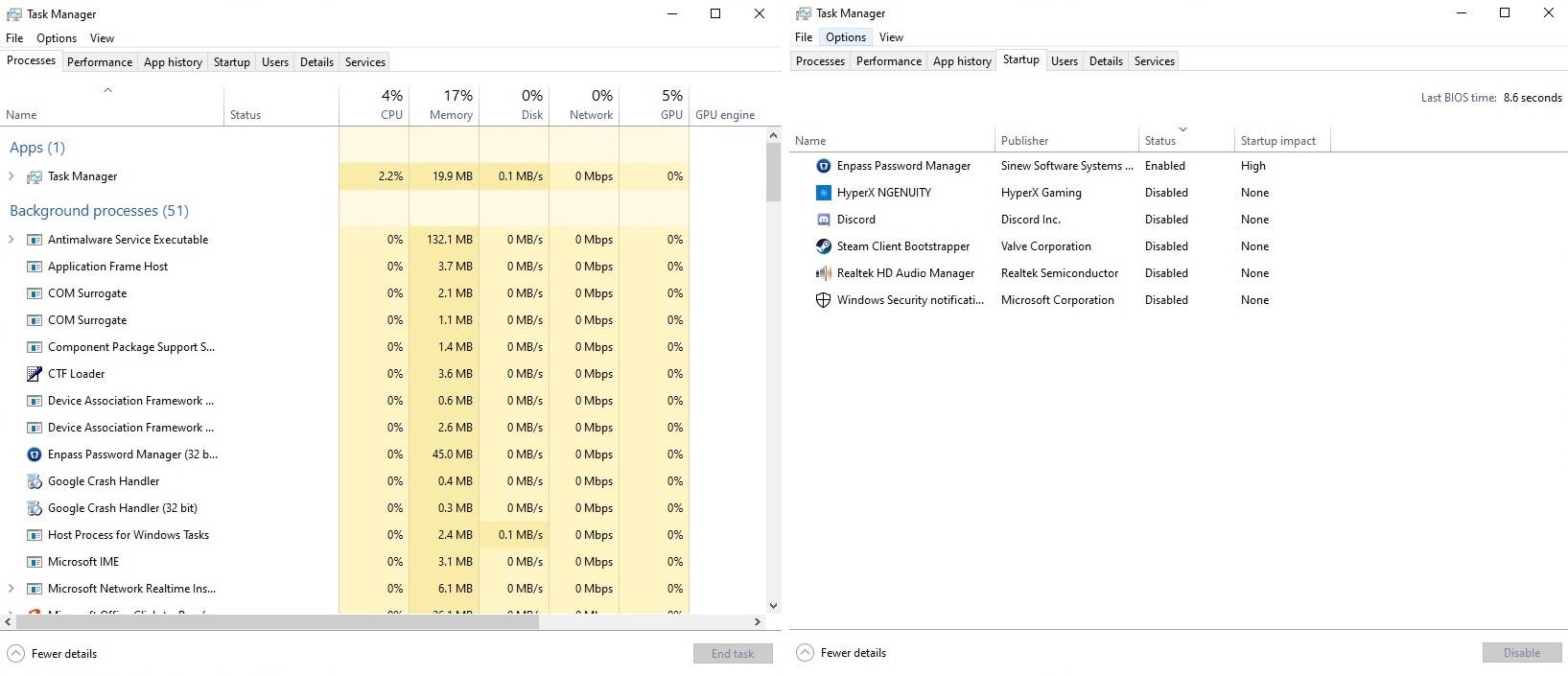Switch to Processes tab in right window
1568x676 pixels.
820,61
